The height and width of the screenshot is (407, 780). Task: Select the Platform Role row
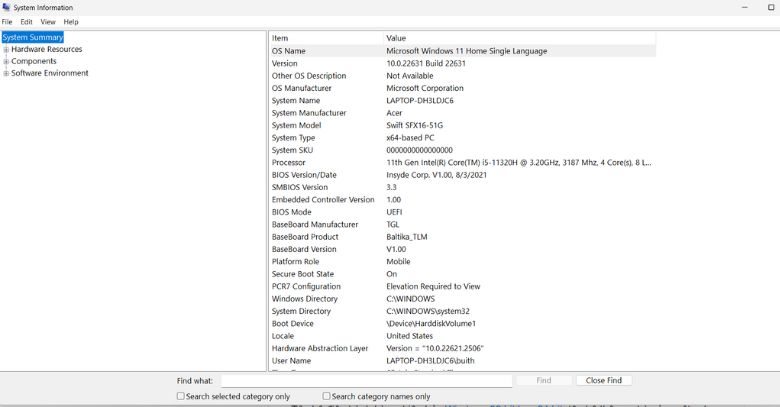click(463, 262)
